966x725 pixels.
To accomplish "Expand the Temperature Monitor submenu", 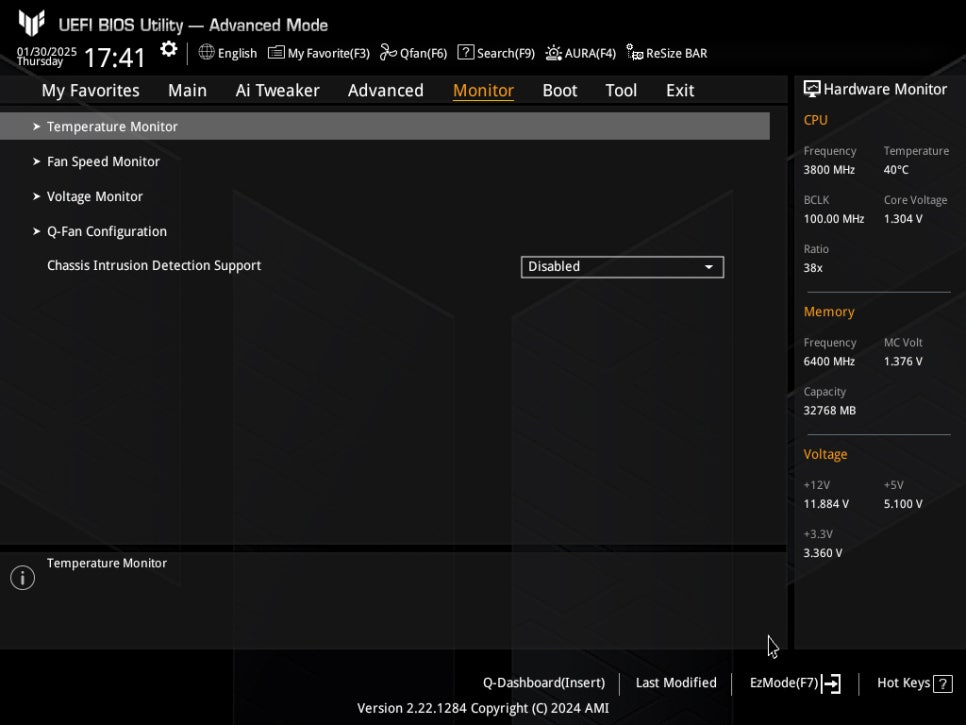I will (x=384, y=126).
